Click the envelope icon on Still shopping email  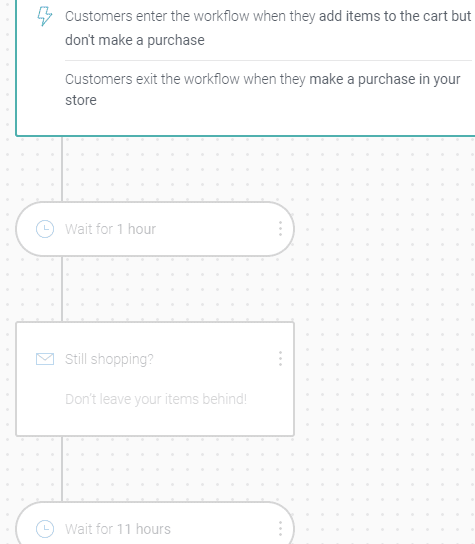(45, 359)
